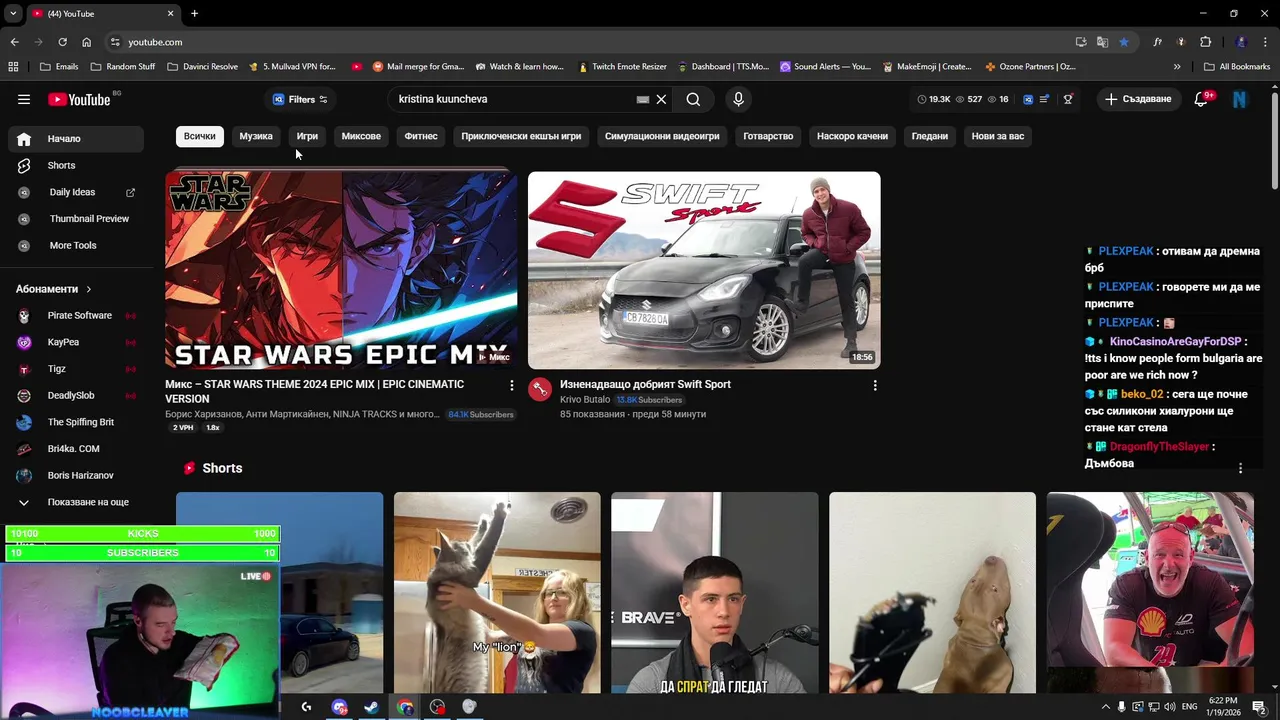Open the chat overlay three-dot menu
This screenshot has width=1280, height=720.
pyautogui.click(x=1240, y=468)
